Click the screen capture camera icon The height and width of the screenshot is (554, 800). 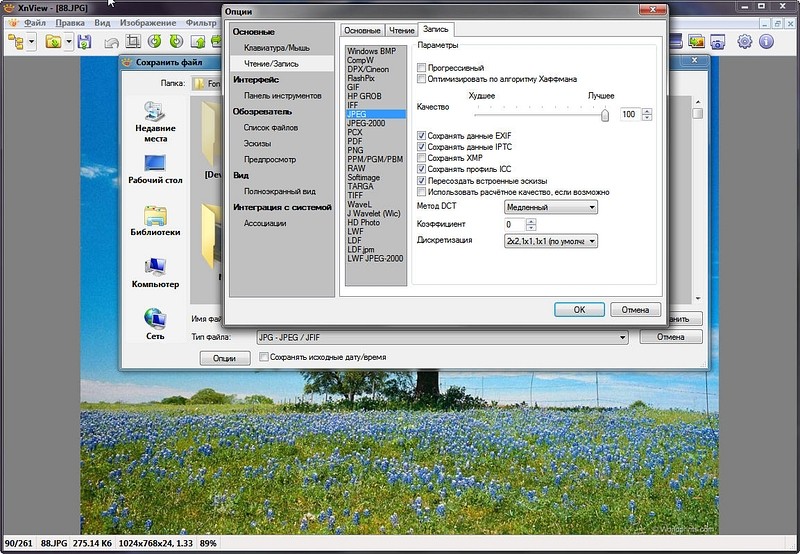717,42
